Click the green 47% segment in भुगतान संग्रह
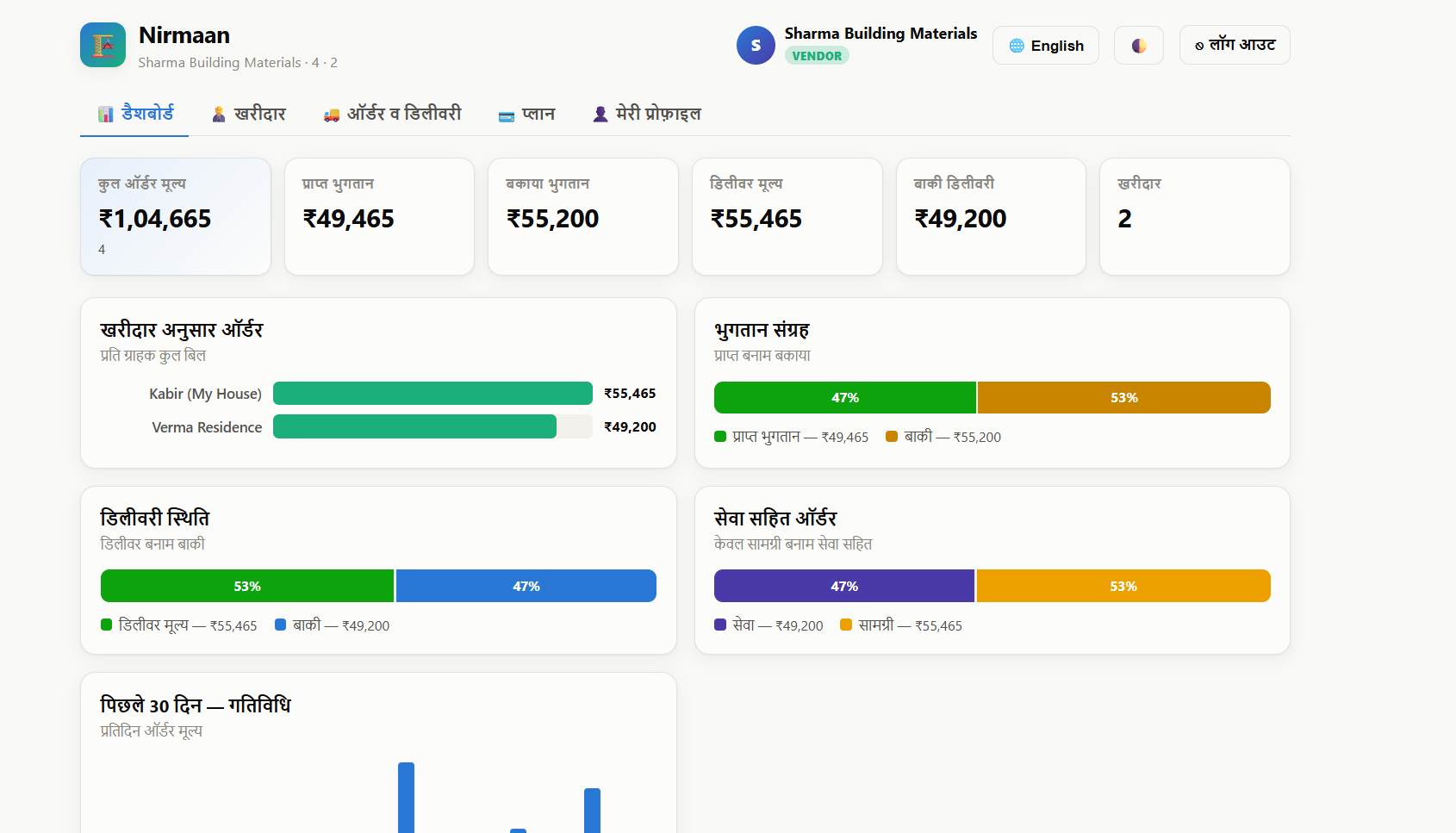 [x=845, y=398]
